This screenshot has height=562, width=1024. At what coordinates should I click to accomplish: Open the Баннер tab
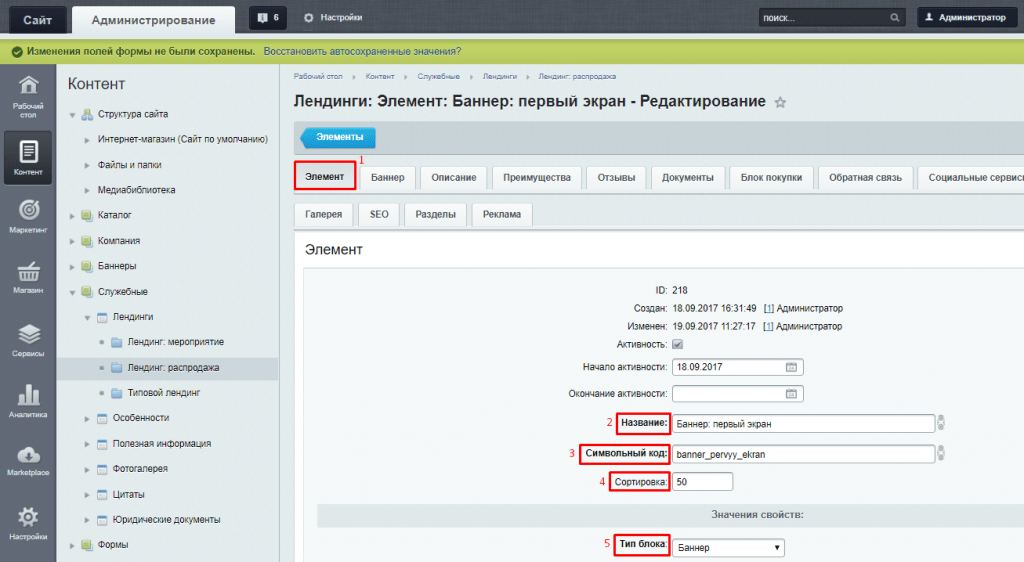point(388,178)
